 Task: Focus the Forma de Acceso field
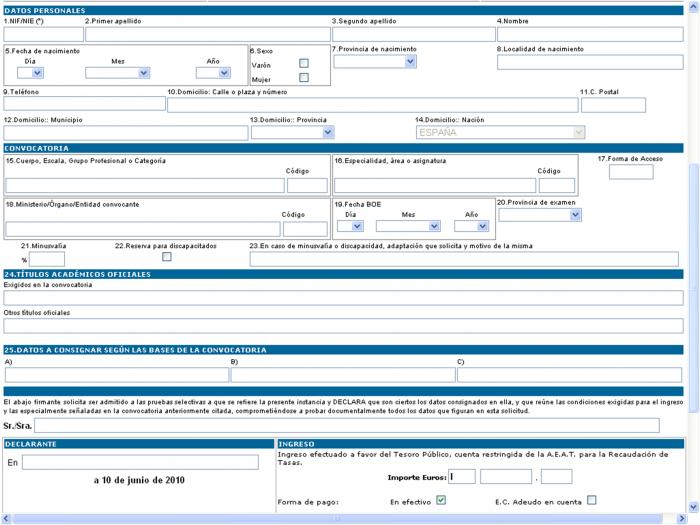pyautogui.click(x=631, y=172)
